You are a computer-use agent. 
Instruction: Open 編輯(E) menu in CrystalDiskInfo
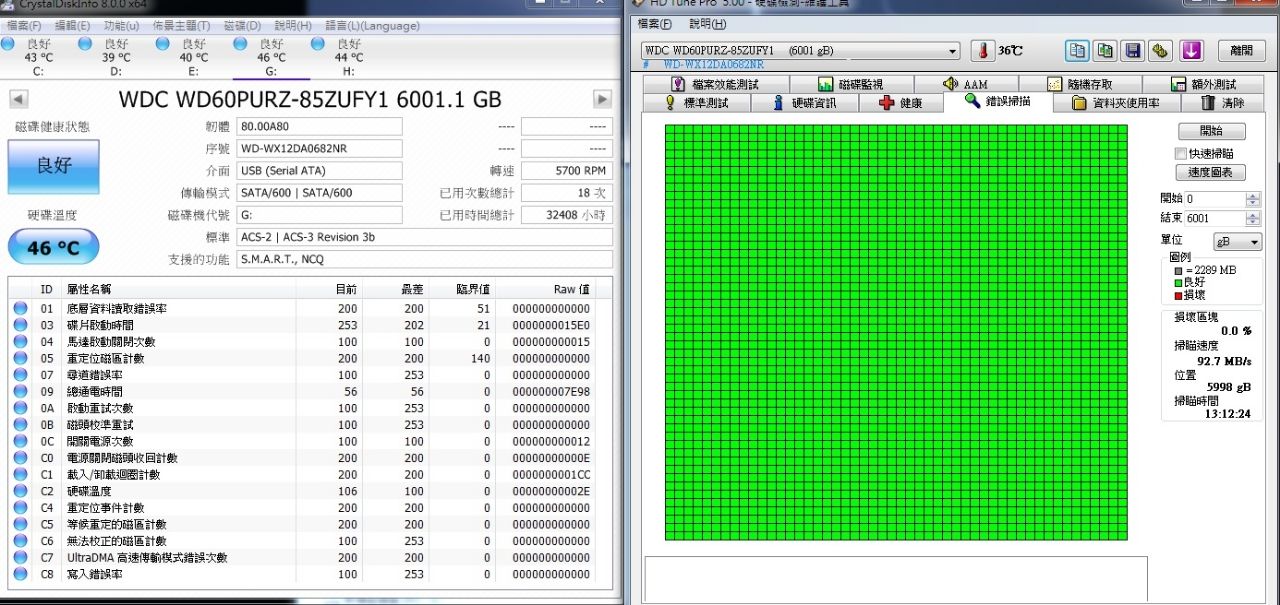point(71,25)
